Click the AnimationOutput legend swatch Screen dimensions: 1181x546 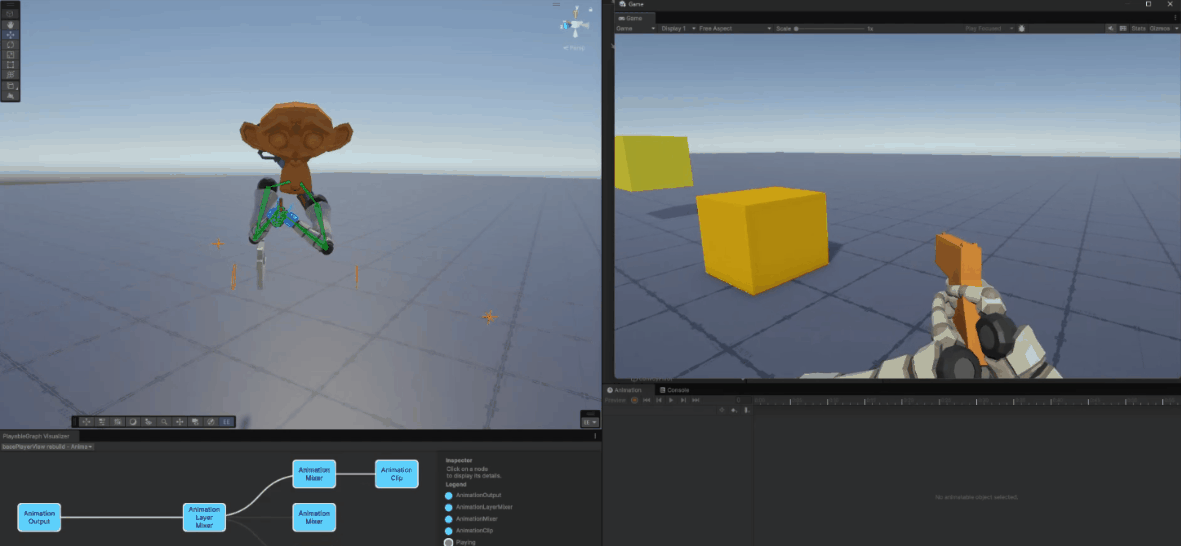pyautogui.click(x=449, y=496)
